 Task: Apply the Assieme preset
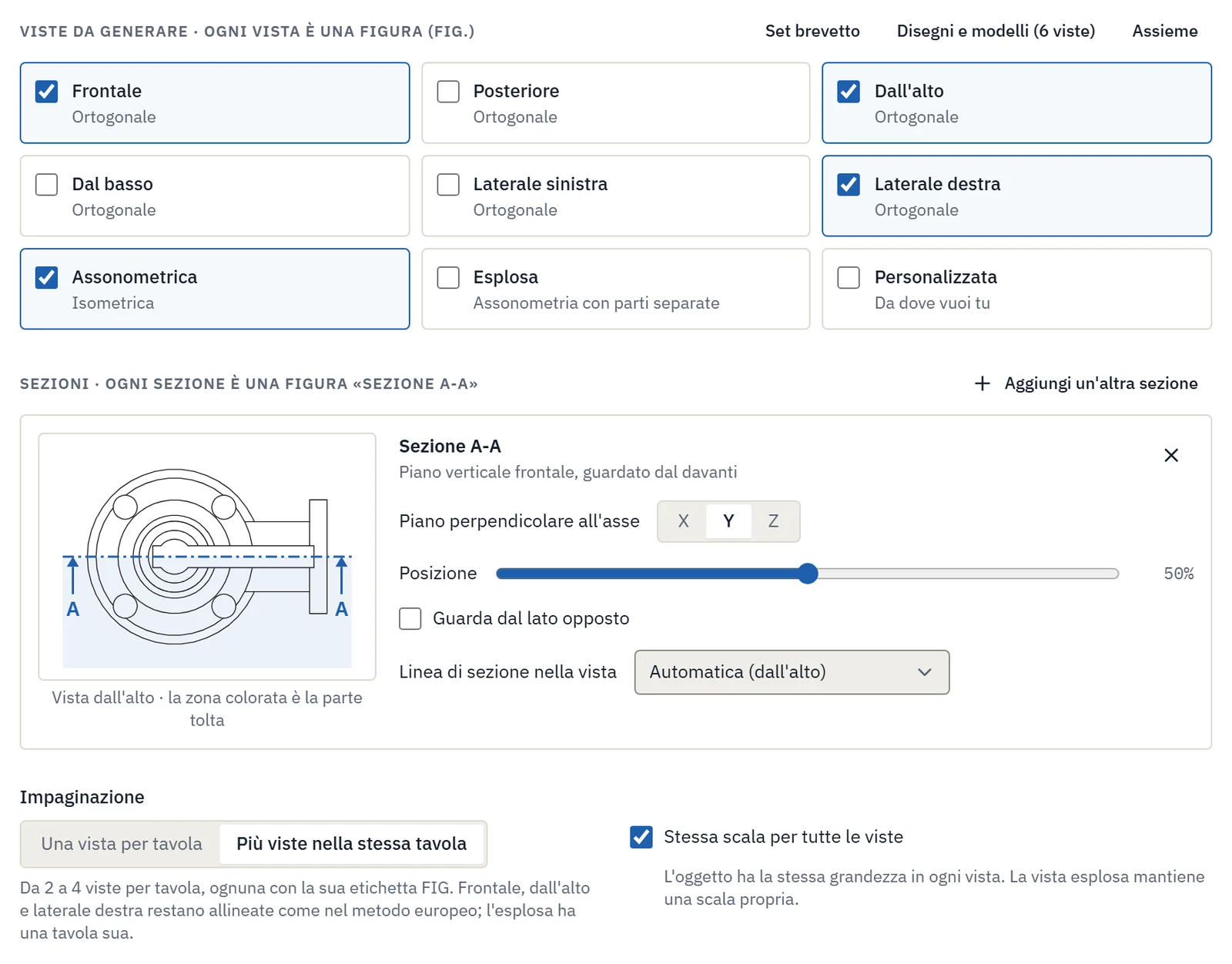click(x=1164, y=32)
